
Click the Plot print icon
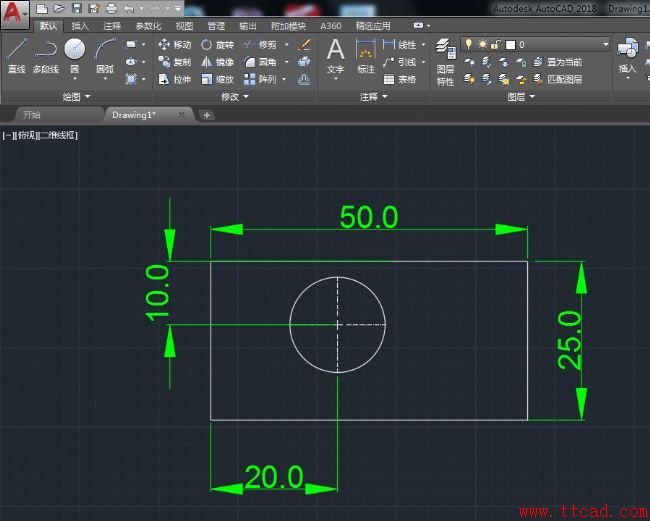point(111,8)
